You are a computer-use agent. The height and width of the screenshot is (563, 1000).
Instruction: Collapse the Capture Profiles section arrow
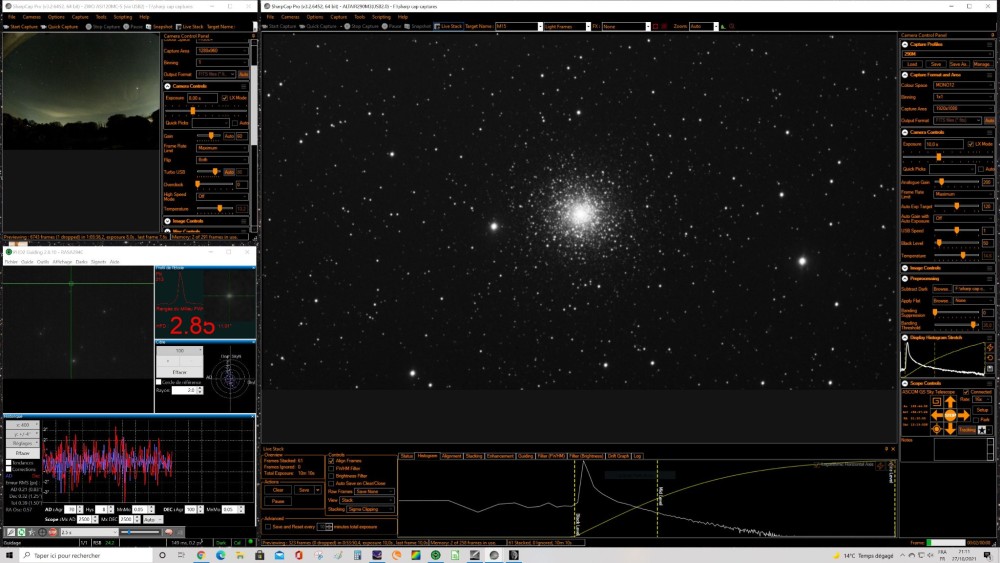pyautogui.click(x=905, y=45)
